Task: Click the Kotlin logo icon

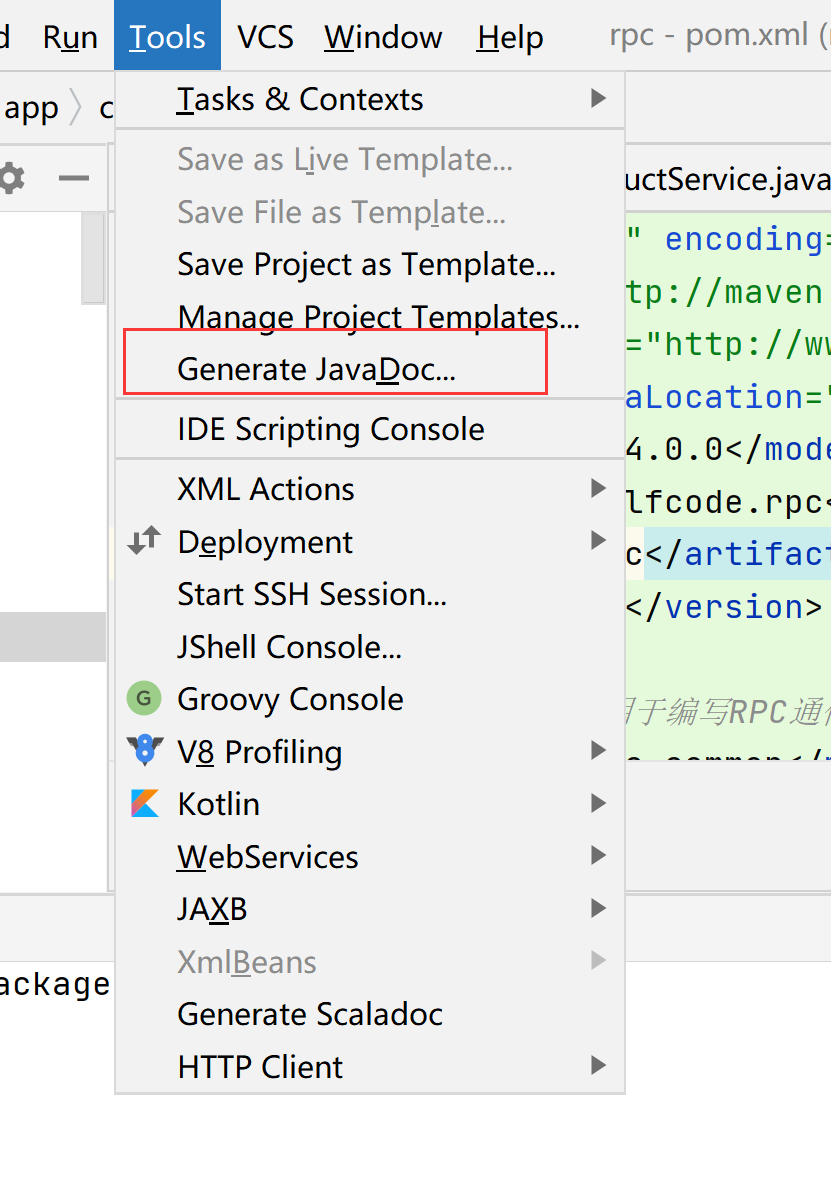Action: click(144, 804)
